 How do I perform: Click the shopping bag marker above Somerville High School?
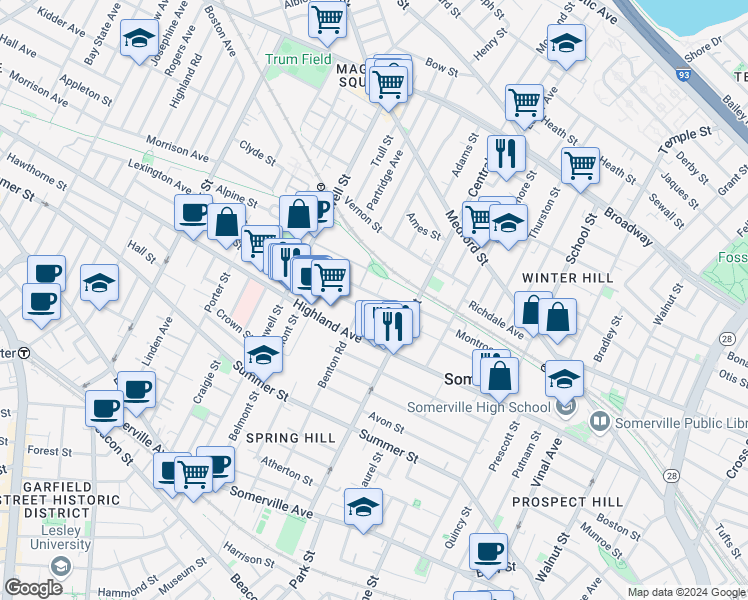click(499, 377)
